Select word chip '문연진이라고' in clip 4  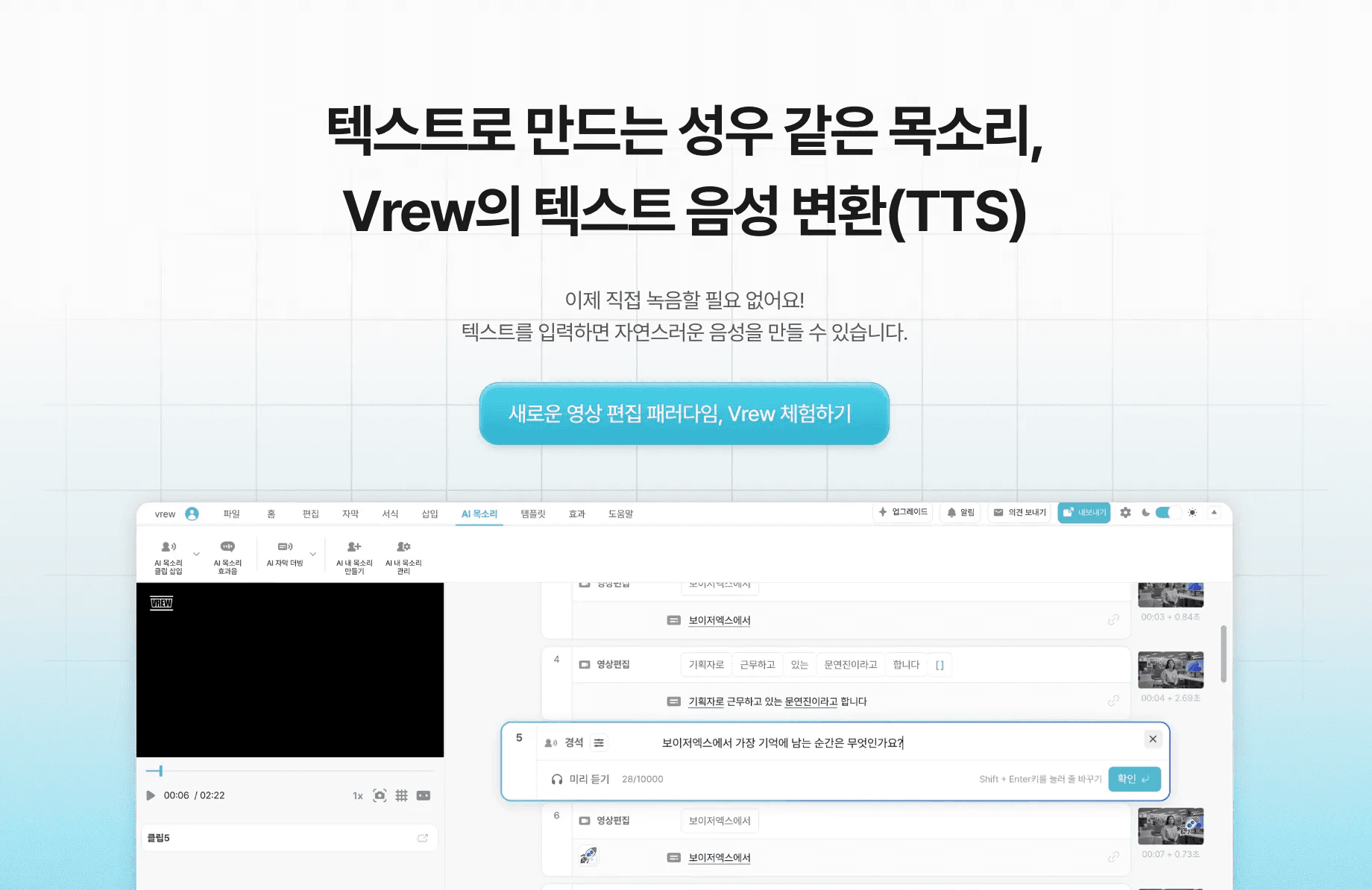point(851,664)
